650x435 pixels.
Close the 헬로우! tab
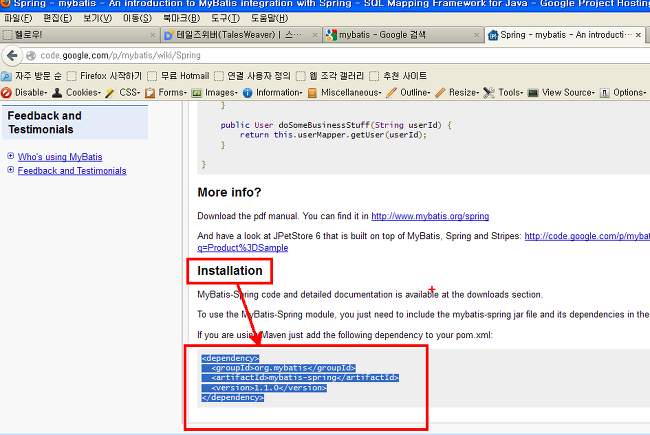(x=153, y=35)
